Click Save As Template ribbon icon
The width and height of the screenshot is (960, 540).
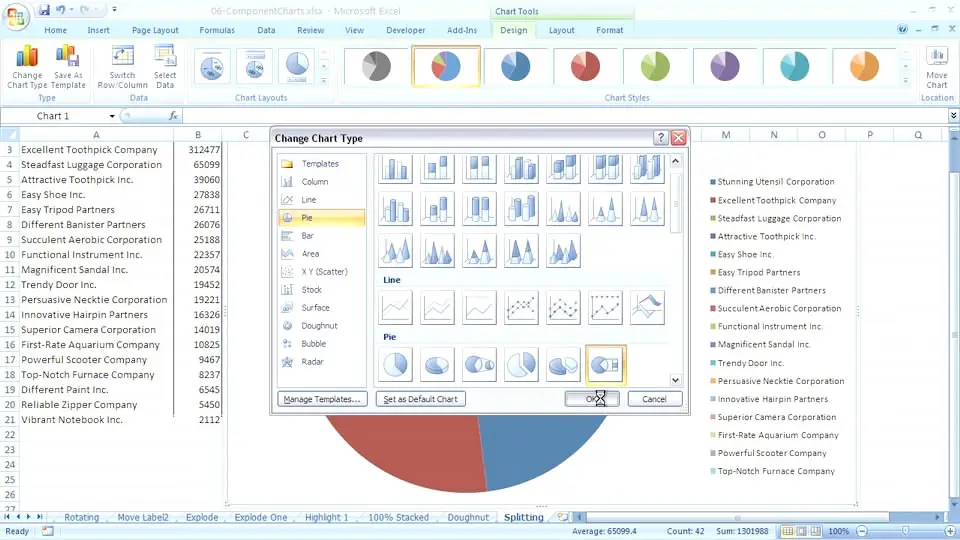pyautogui.click(x=68, y=67)
